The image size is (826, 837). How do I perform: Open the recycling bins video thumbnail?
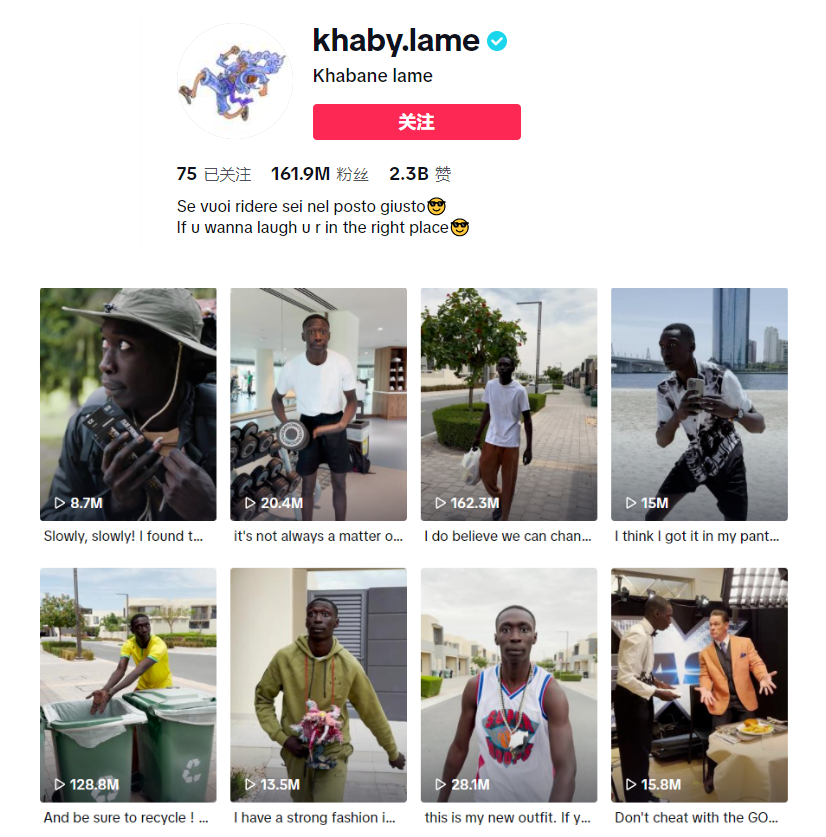tap(128, 685)
